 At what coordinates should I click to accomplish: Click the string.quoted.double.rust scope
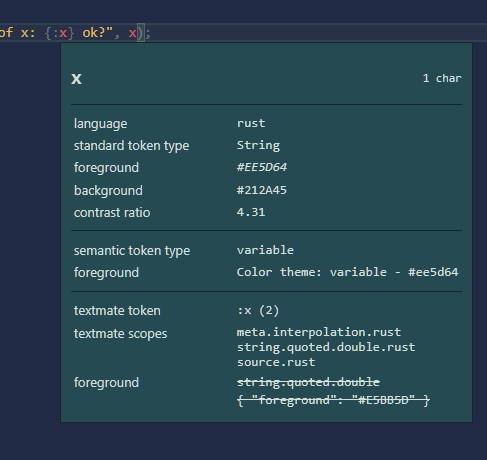pos(326,347)
